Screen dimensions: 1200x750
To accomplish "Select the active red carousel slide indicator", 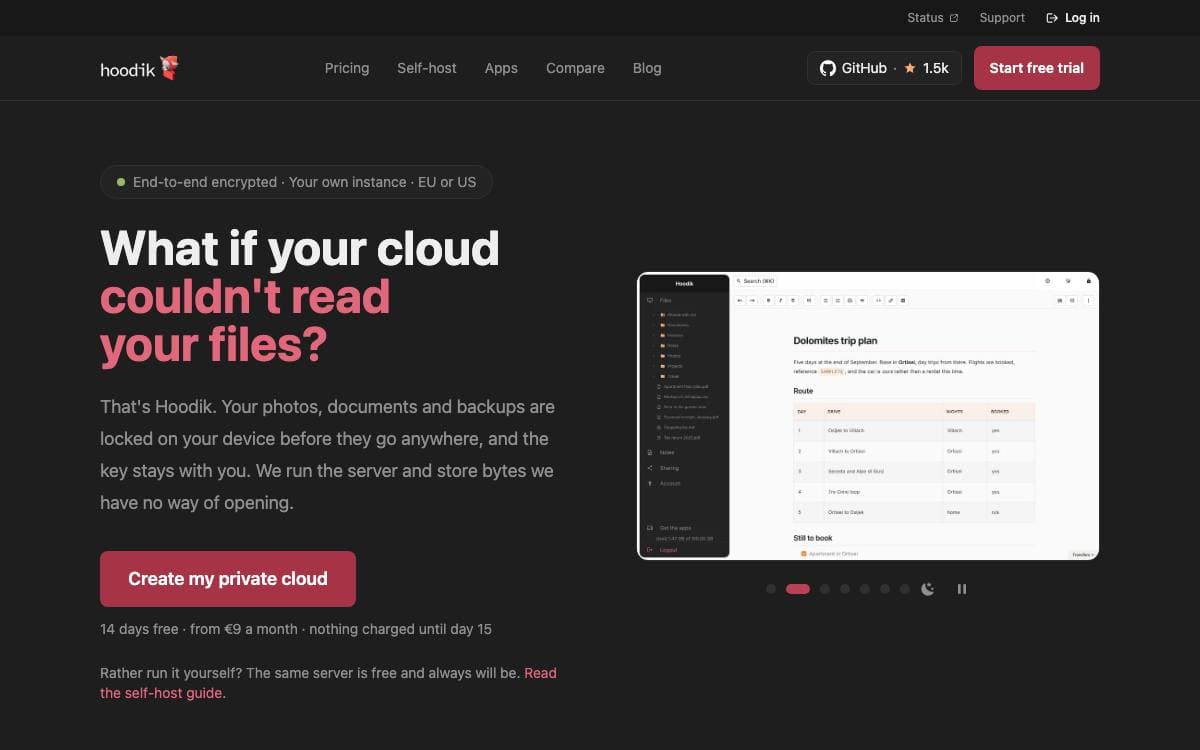I will [x=798, y=589].
